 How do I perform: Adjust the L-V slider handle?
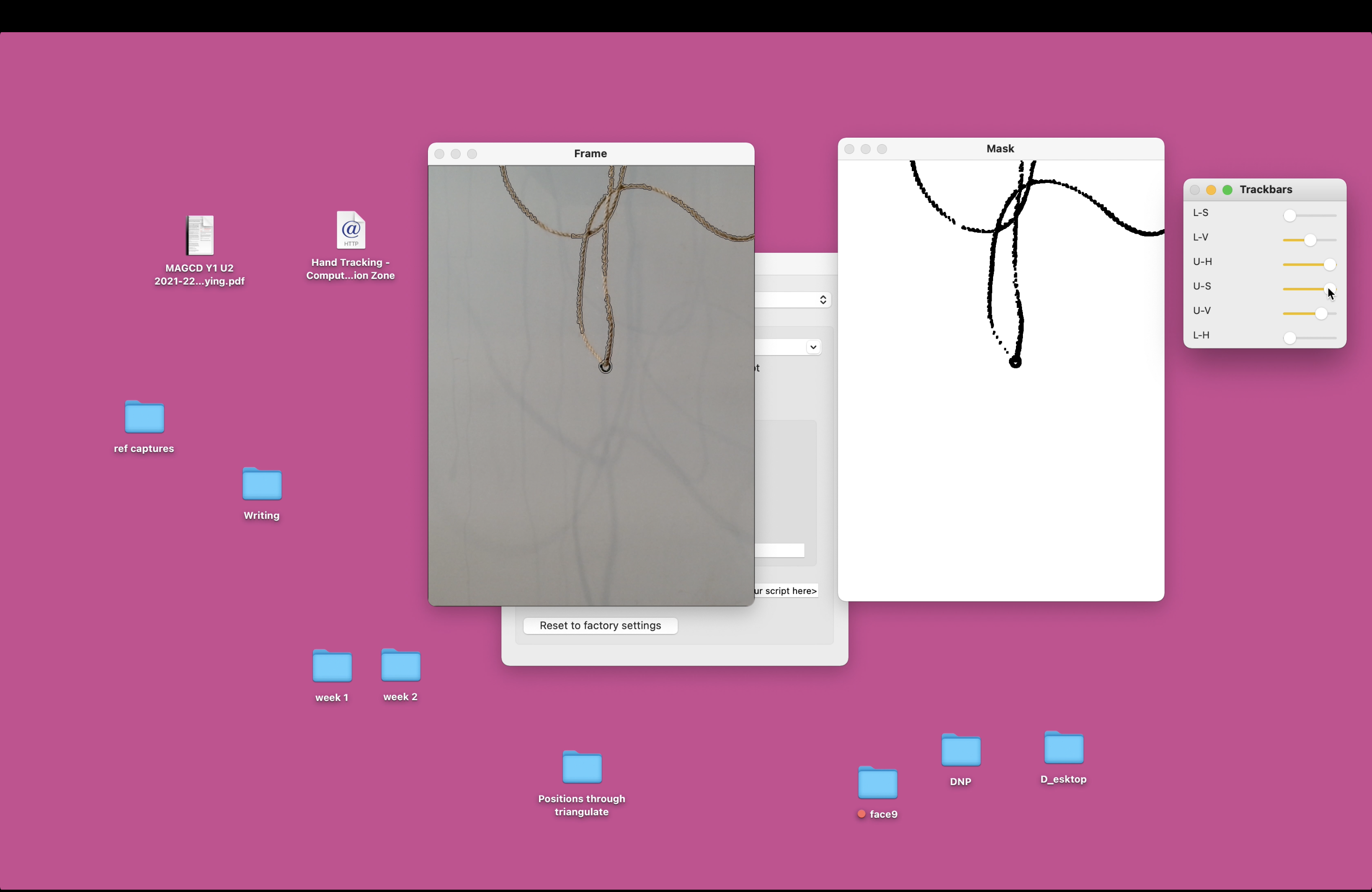coord(1310,240)
